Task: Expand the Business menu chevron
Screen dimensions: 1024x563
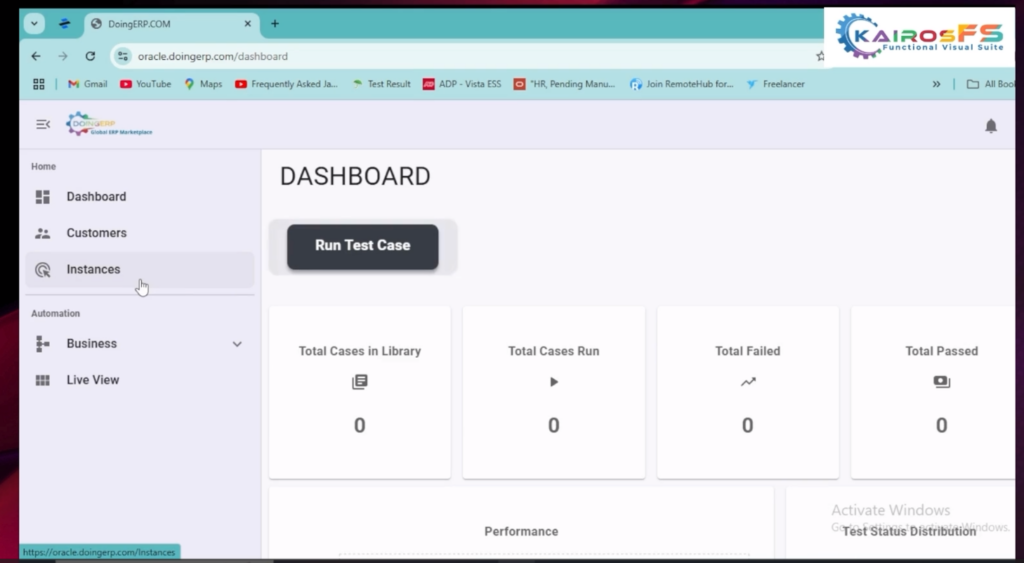Action: [x=237, y=344]
